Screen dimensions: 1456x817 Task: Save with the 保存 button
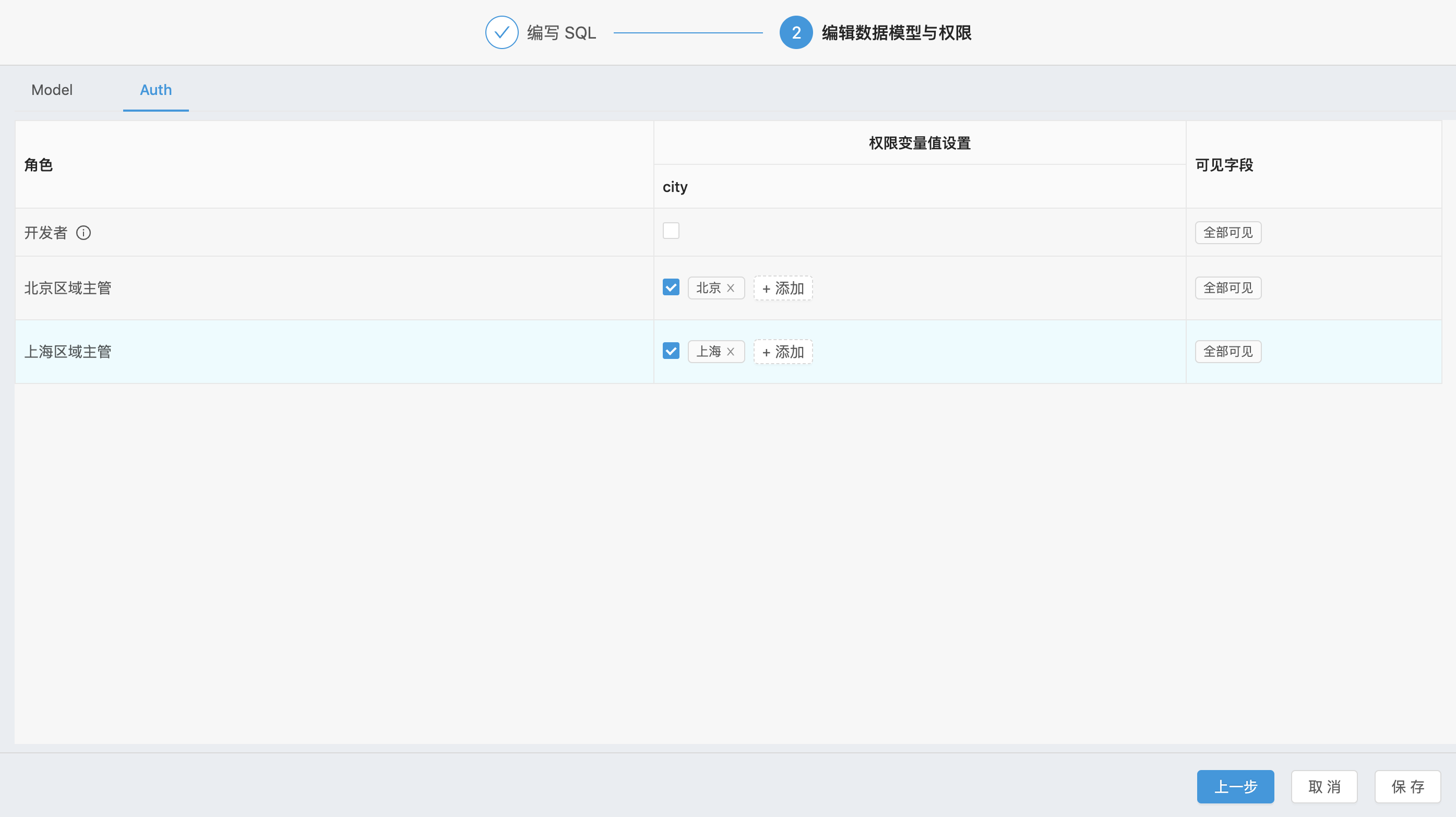[1407, 787]
